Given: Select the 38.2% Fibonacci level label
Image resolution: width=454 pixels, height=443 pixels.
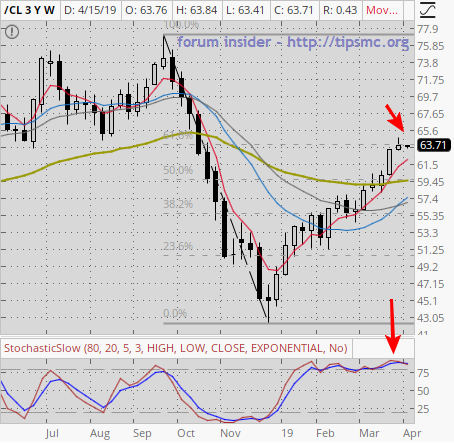Looking at the screenshot, I should click(178, 204).
